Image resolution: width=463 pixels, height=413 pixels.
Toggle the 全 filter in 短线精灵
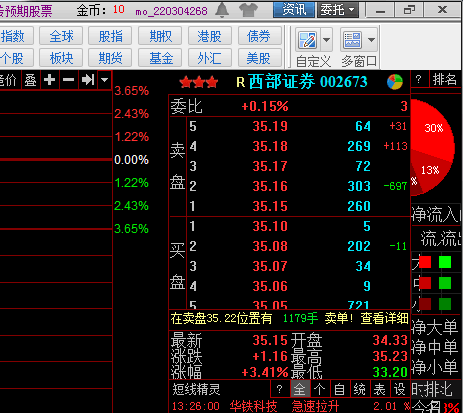click(x=299, y=389)
